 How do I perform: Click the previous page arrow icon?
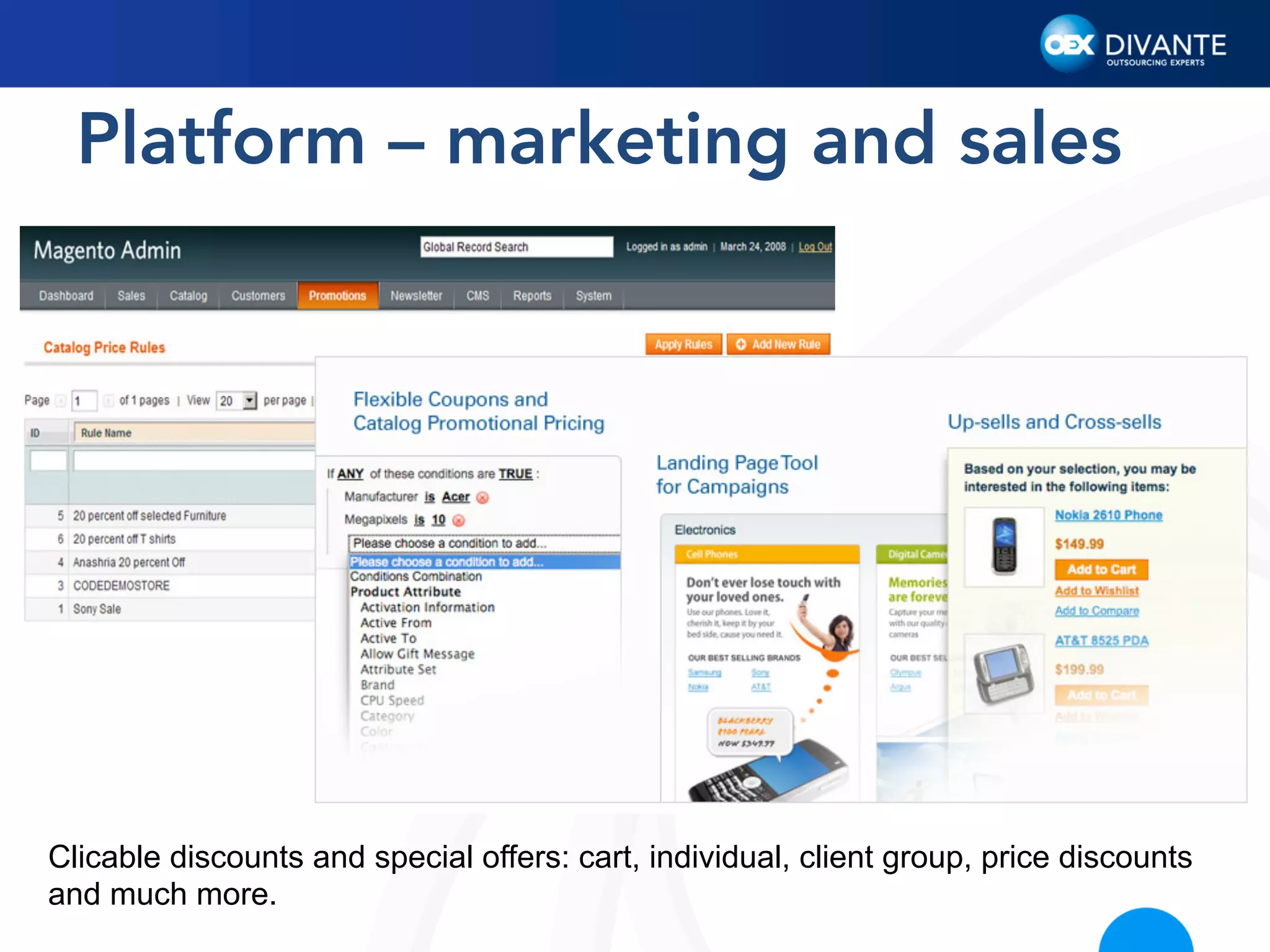click(x=61, y=401)
